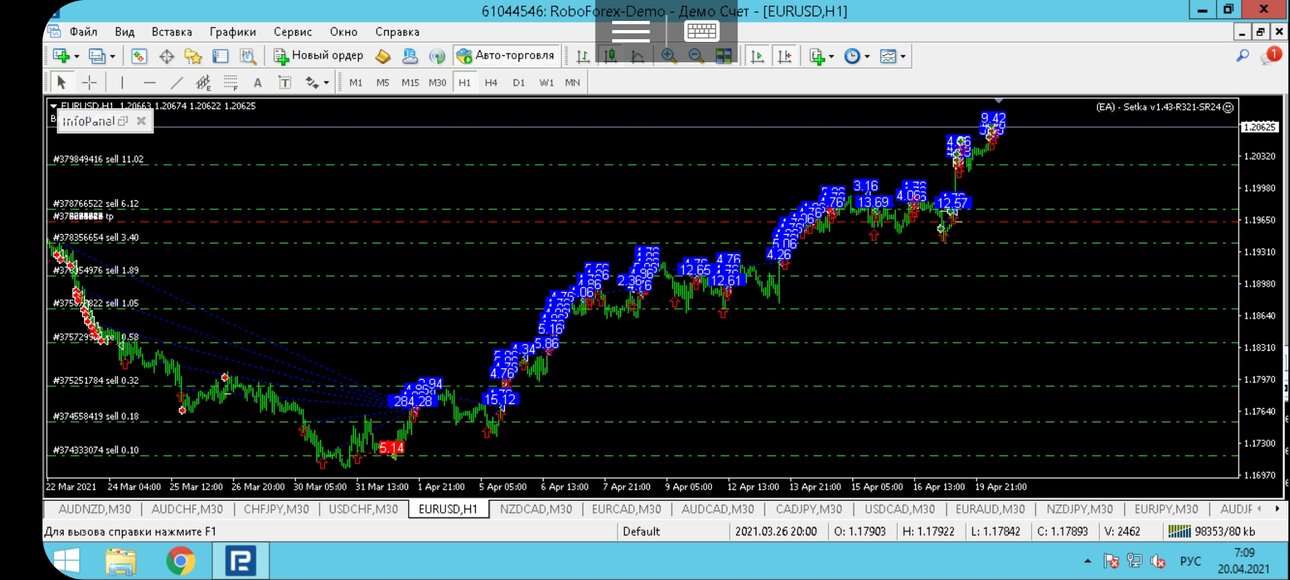The height and width of the screenshot is (580, 1290).
Task: Toggle chart auto scroll
Action: click(x=757, y=56)
